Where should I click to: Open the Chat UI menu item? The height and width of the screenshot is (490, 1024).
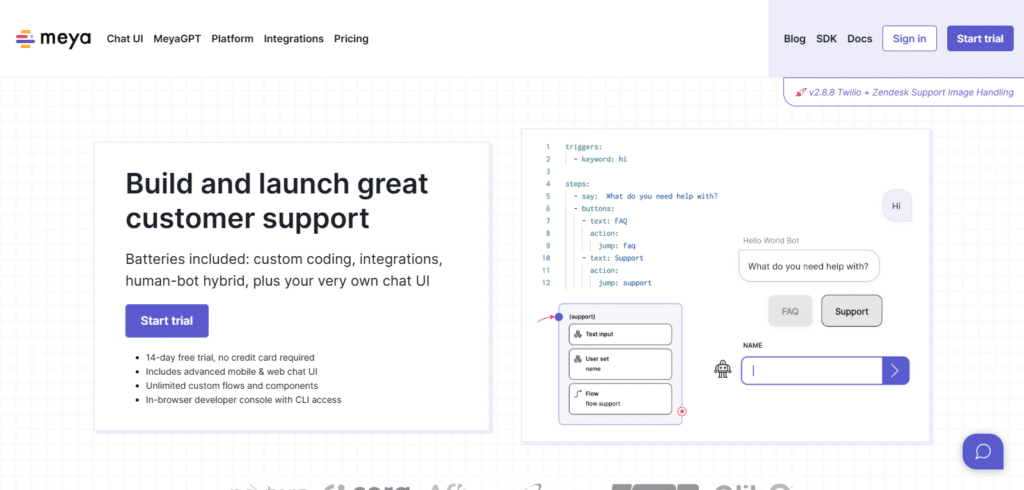(x=125, y=39)
